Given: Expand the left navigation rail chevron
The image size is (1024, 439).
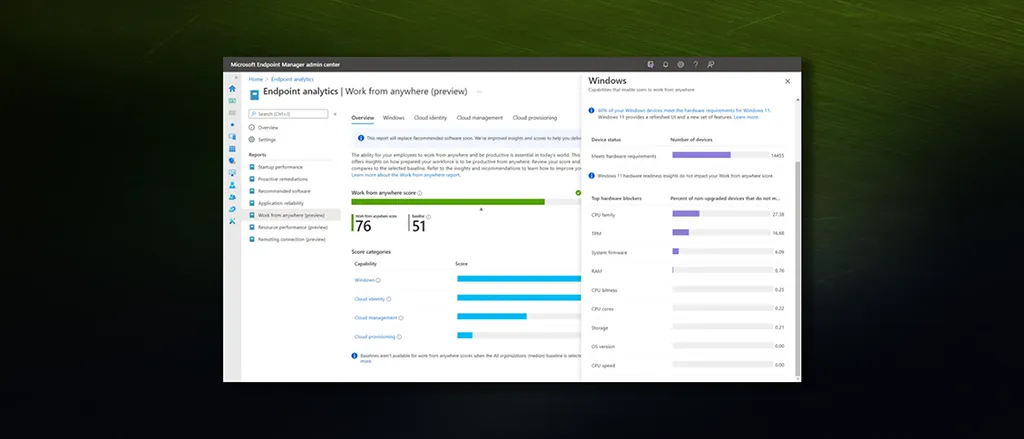Looking at the screenshot, I should (236, 77).
